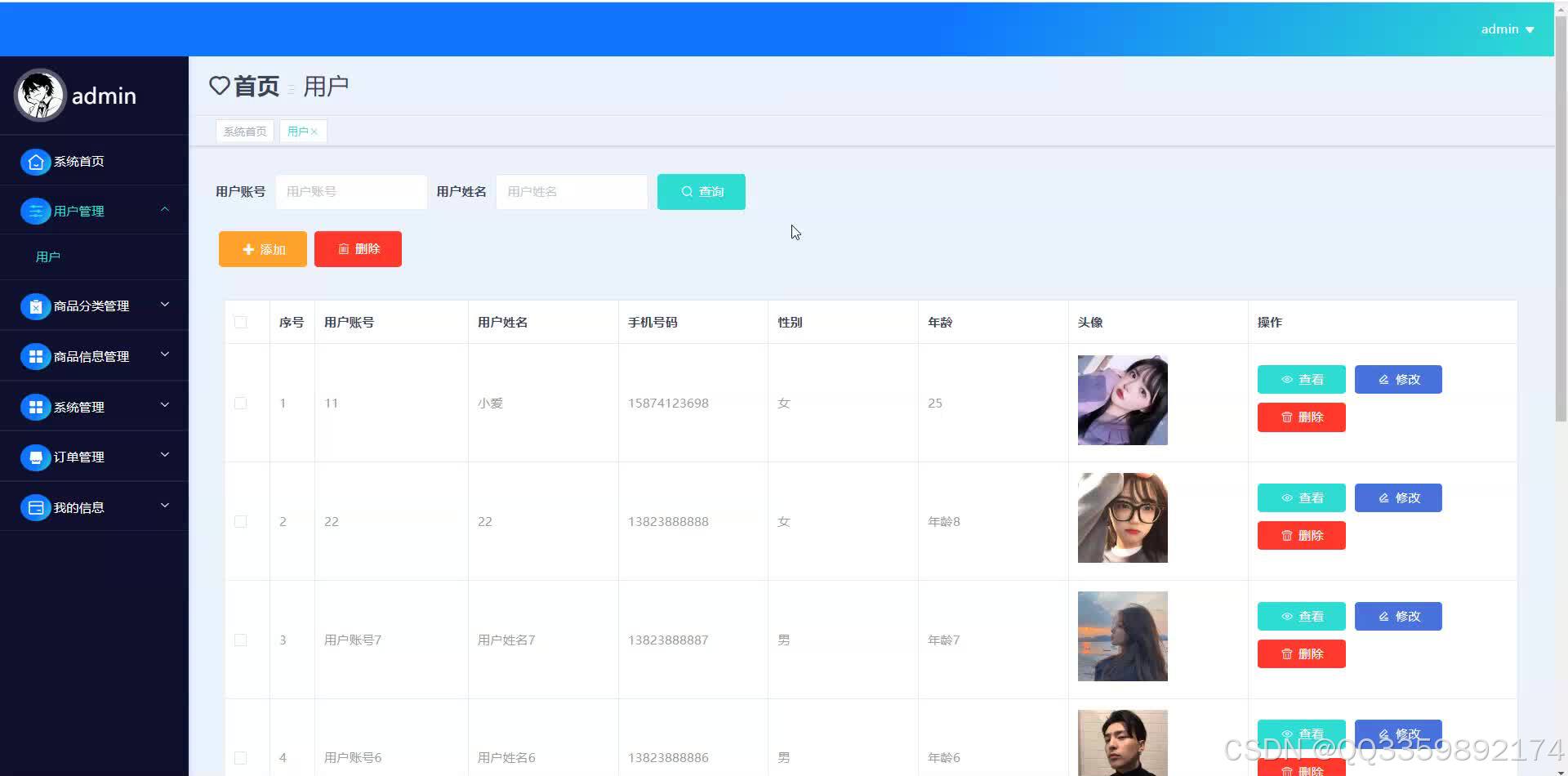This screenshot has width=1568, height=776.
Task: Click the 用户姓名7 name cell
Action: click(506, 640)
